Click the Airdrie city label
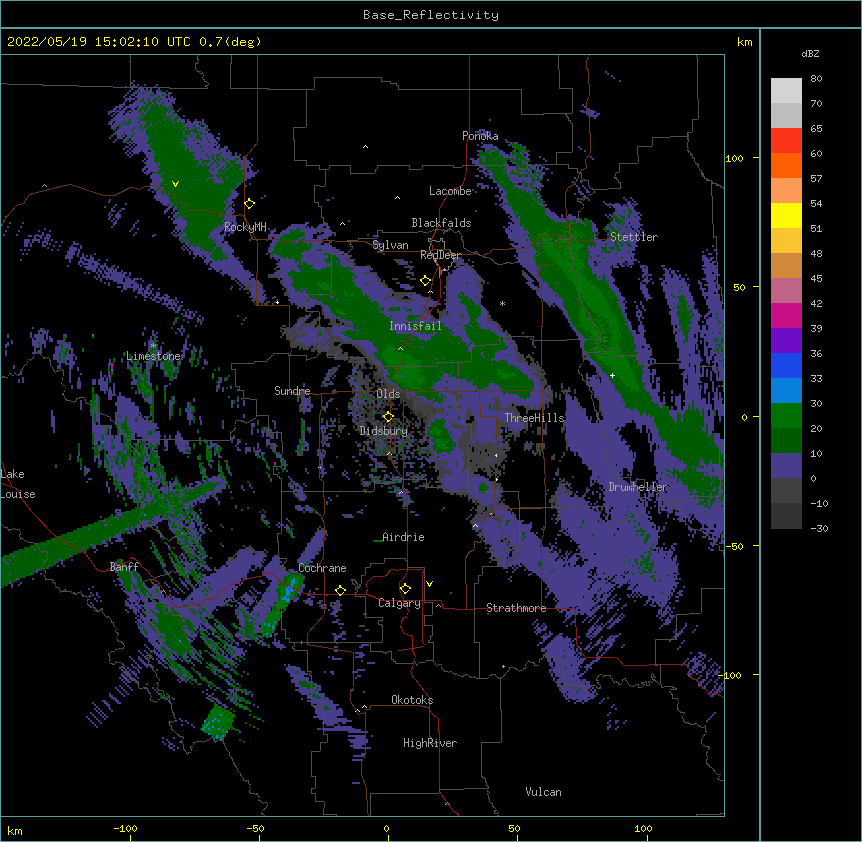Viewport: 862px width, 842px height. point(403,537)
